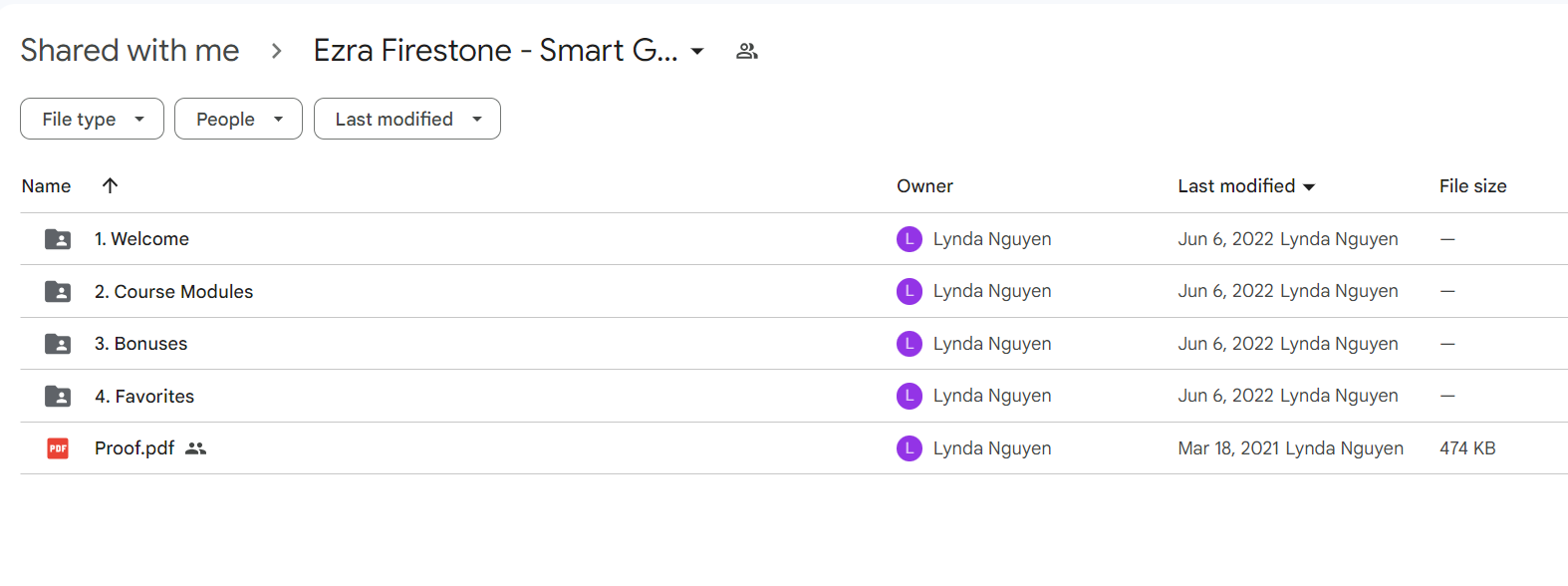Click the Last modified column header arrow
Screen dimensions: 1568x586
tap(1309, 186)
